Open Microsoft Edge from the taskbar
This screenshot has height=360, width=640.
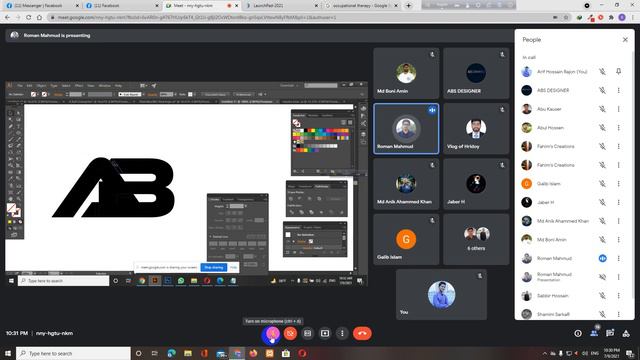[x=171, y=353]
